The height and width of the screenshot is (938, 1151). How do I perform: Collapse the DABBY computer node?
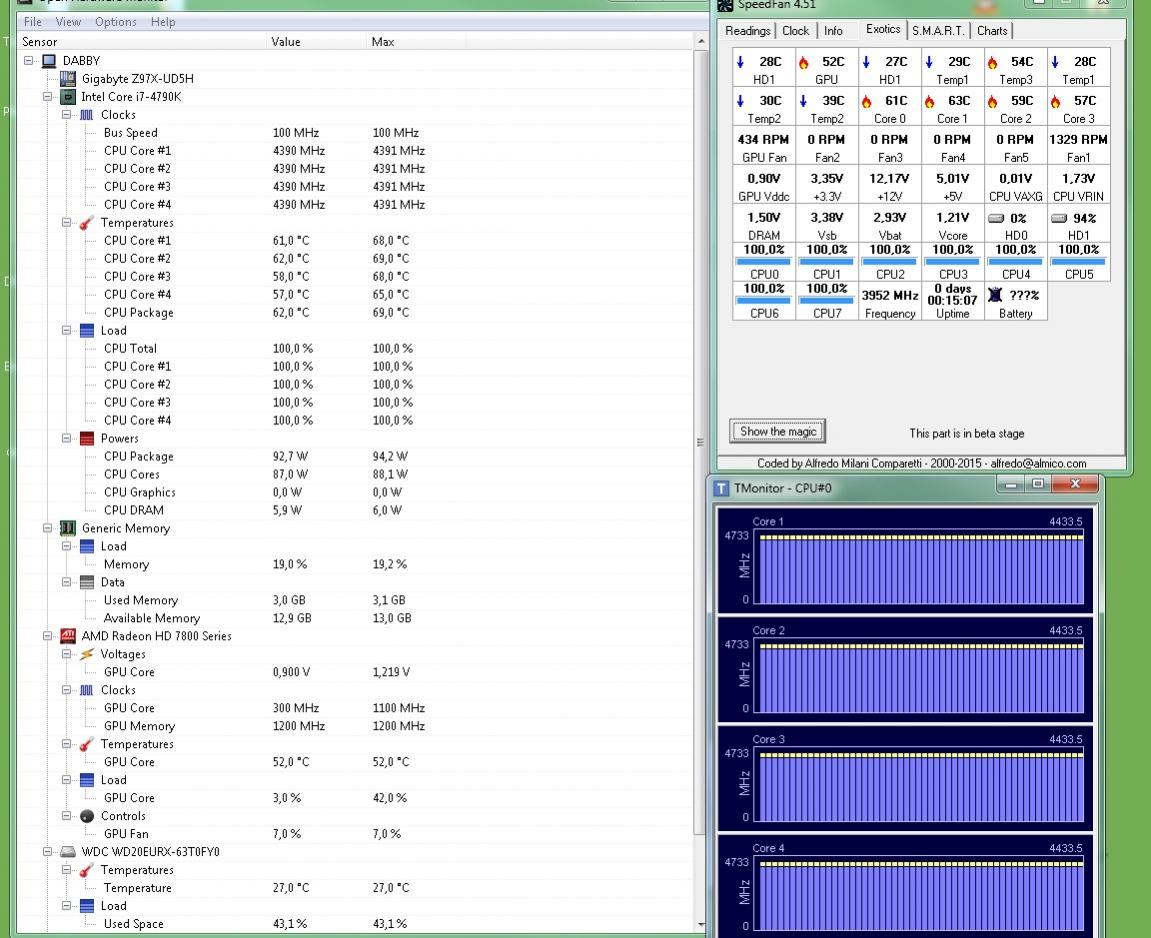pyautogui.click(x=29, y=61)
